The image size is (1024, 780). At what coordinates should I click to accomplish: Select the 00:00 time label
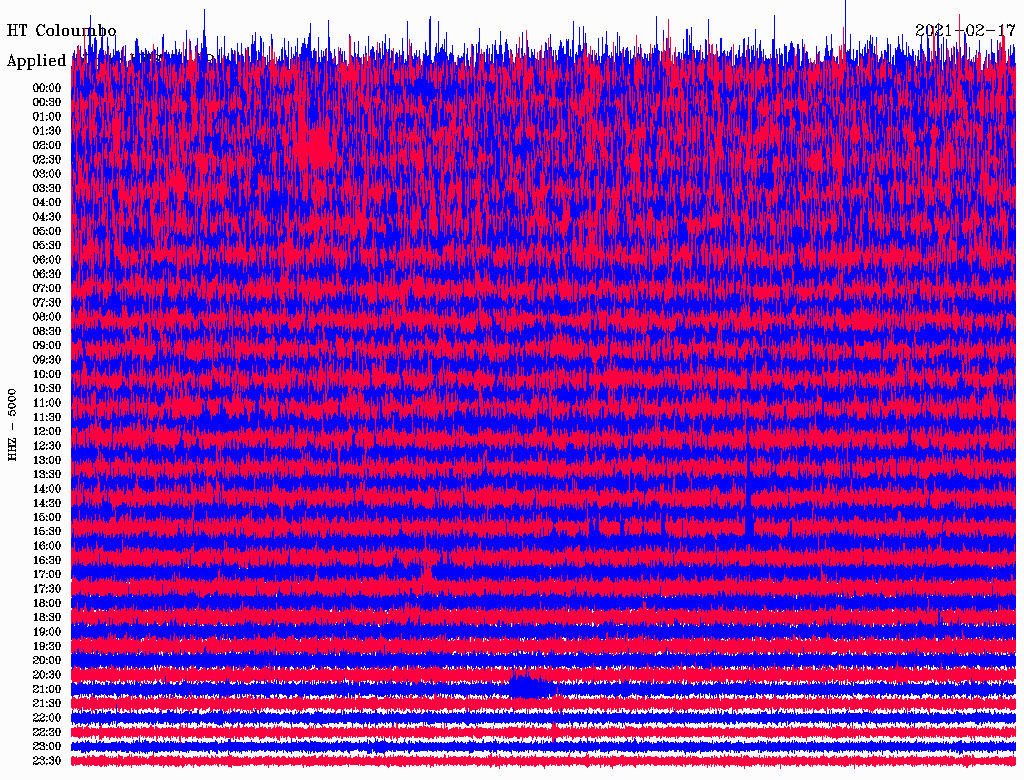pos(47,88)
